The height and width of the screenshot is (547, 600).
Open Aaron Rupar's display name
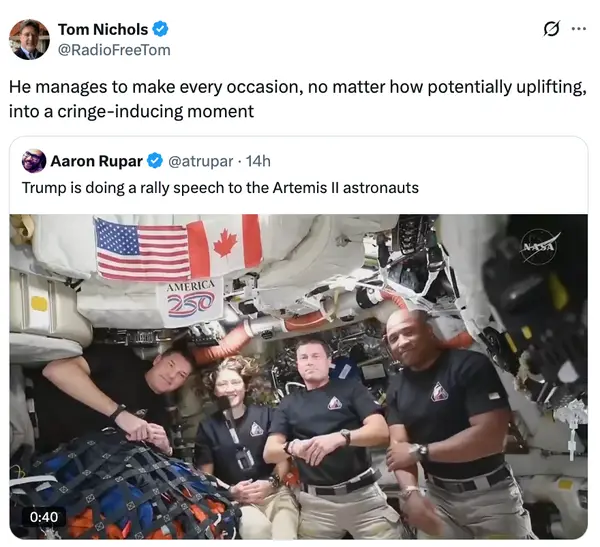tap(96, 161)
